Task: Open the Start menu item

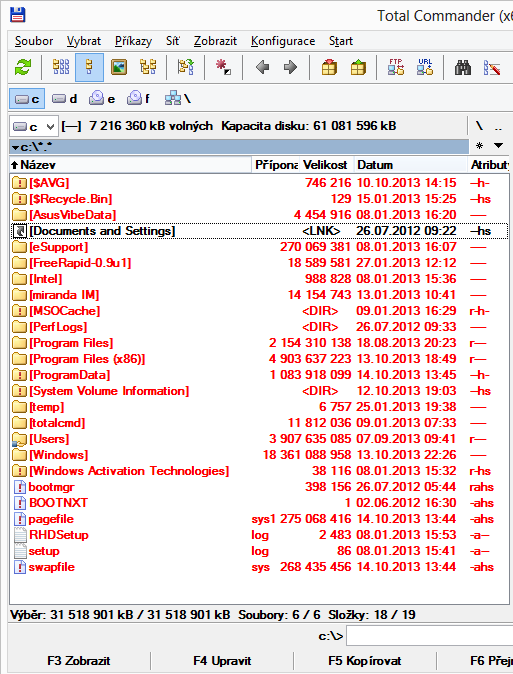Action: 341,41
